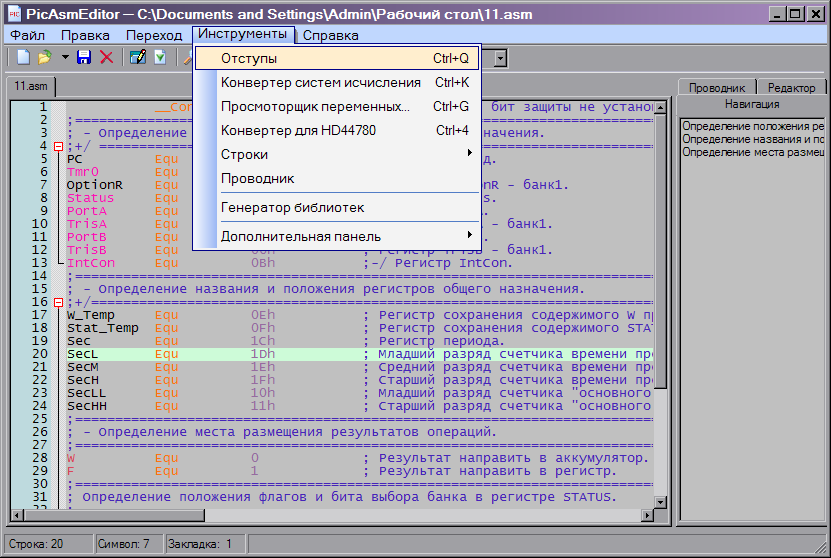Screen dimensions: 831x558
Task: Click the horizontal scrollbar thumb
Action: [114, 515]
